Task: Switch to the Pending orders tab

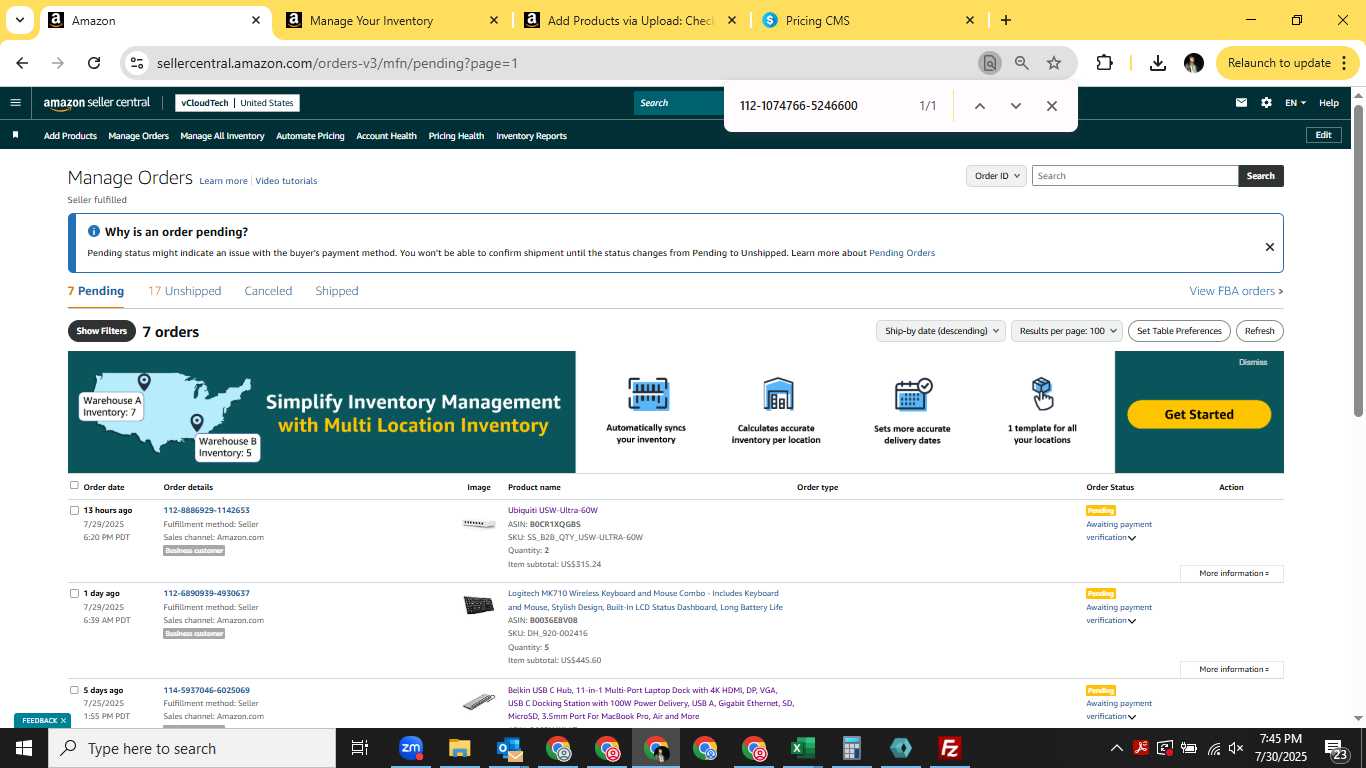Action: (x=96, y=291)
